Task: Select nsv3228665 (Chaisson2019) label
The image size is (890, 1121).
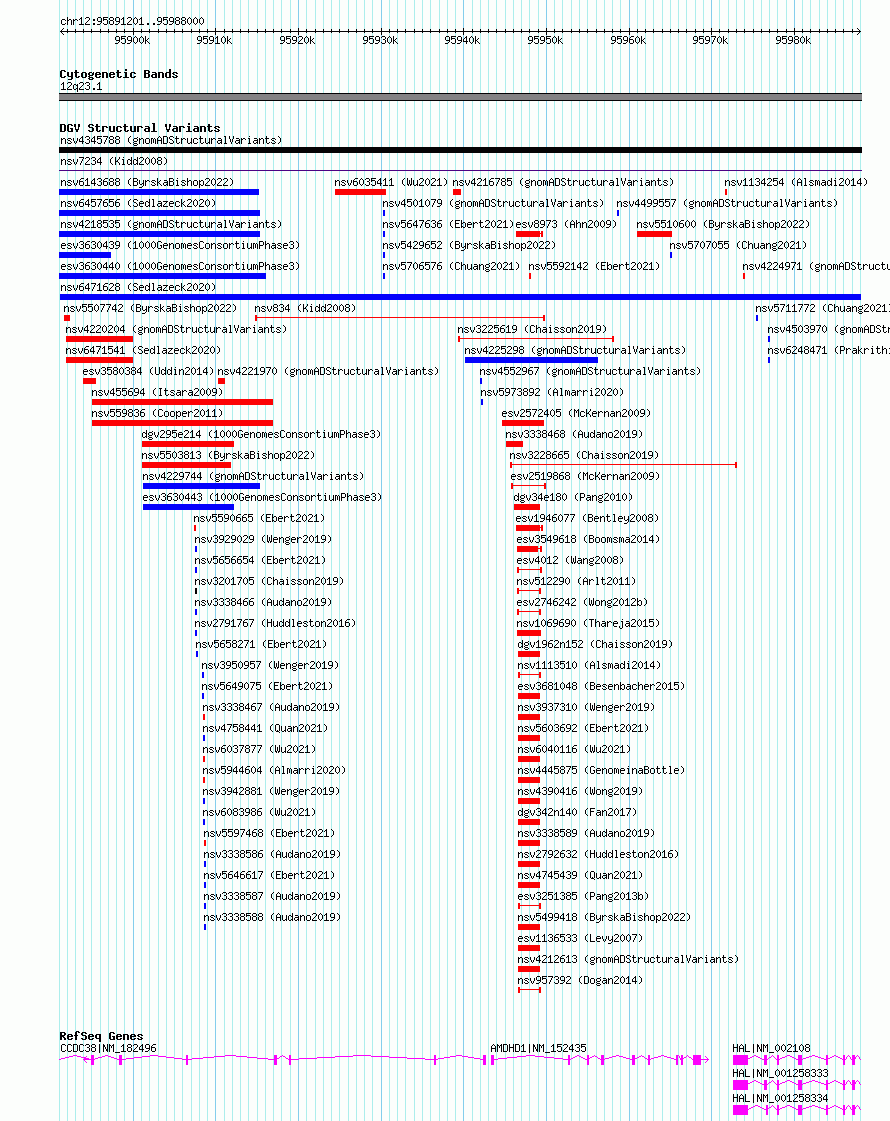Action: point(584,455)
